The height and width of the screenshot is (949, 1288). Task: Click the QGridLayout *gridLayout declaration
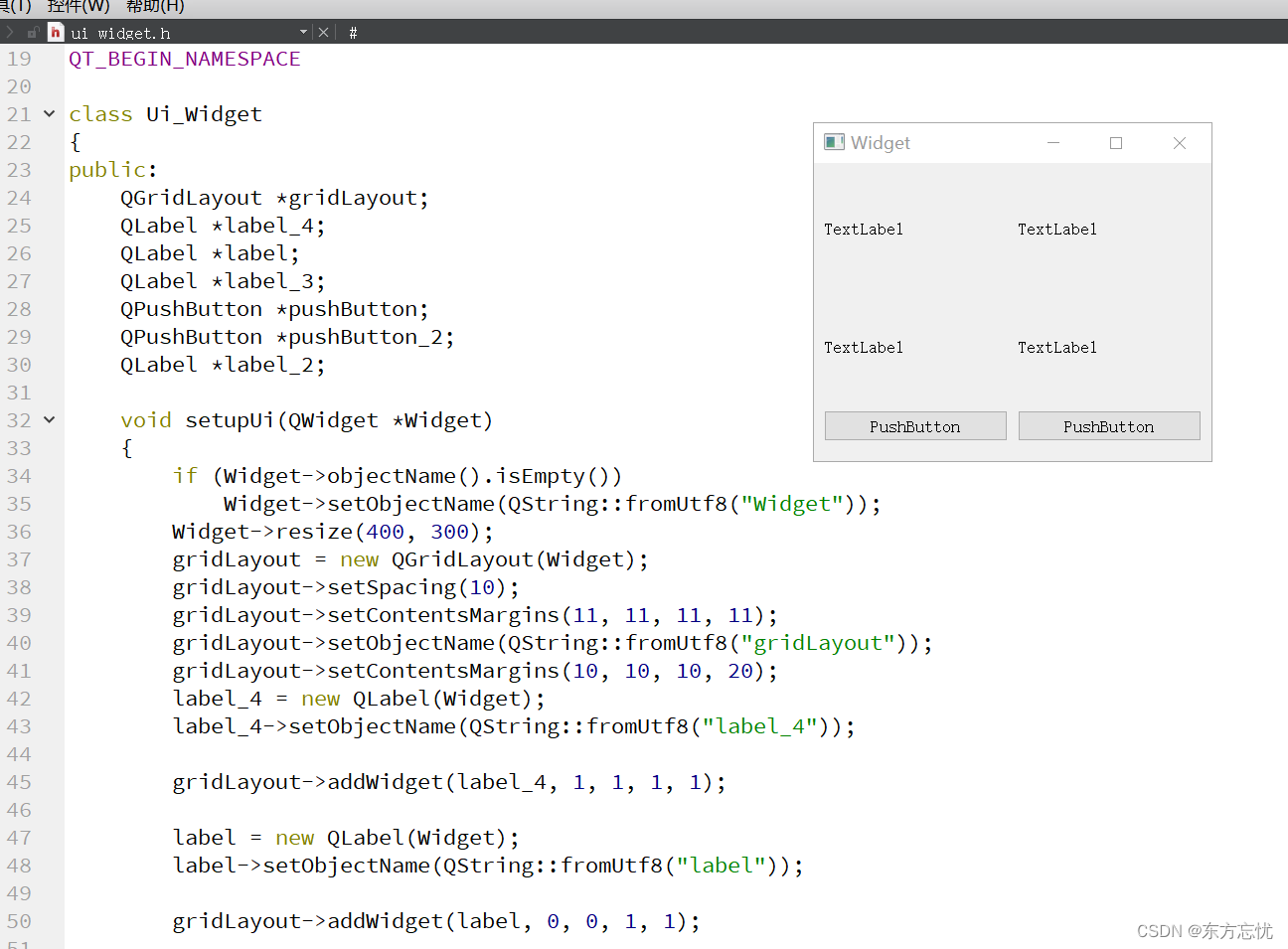(274, 198)
